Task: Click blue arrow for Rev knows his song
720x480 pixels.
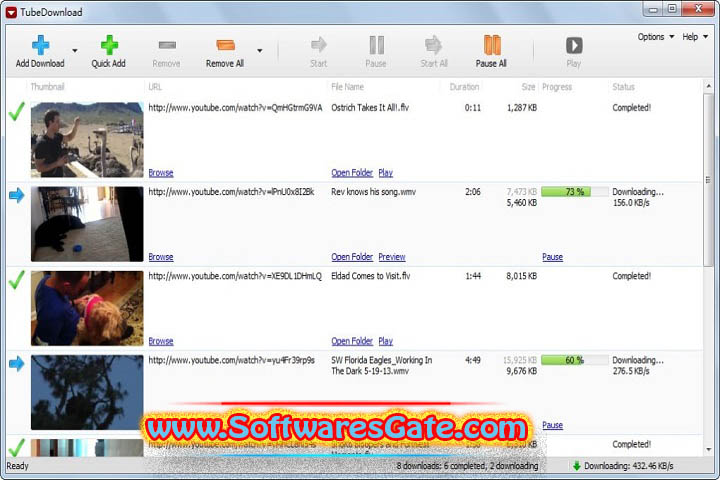Action: click(17, 195)
